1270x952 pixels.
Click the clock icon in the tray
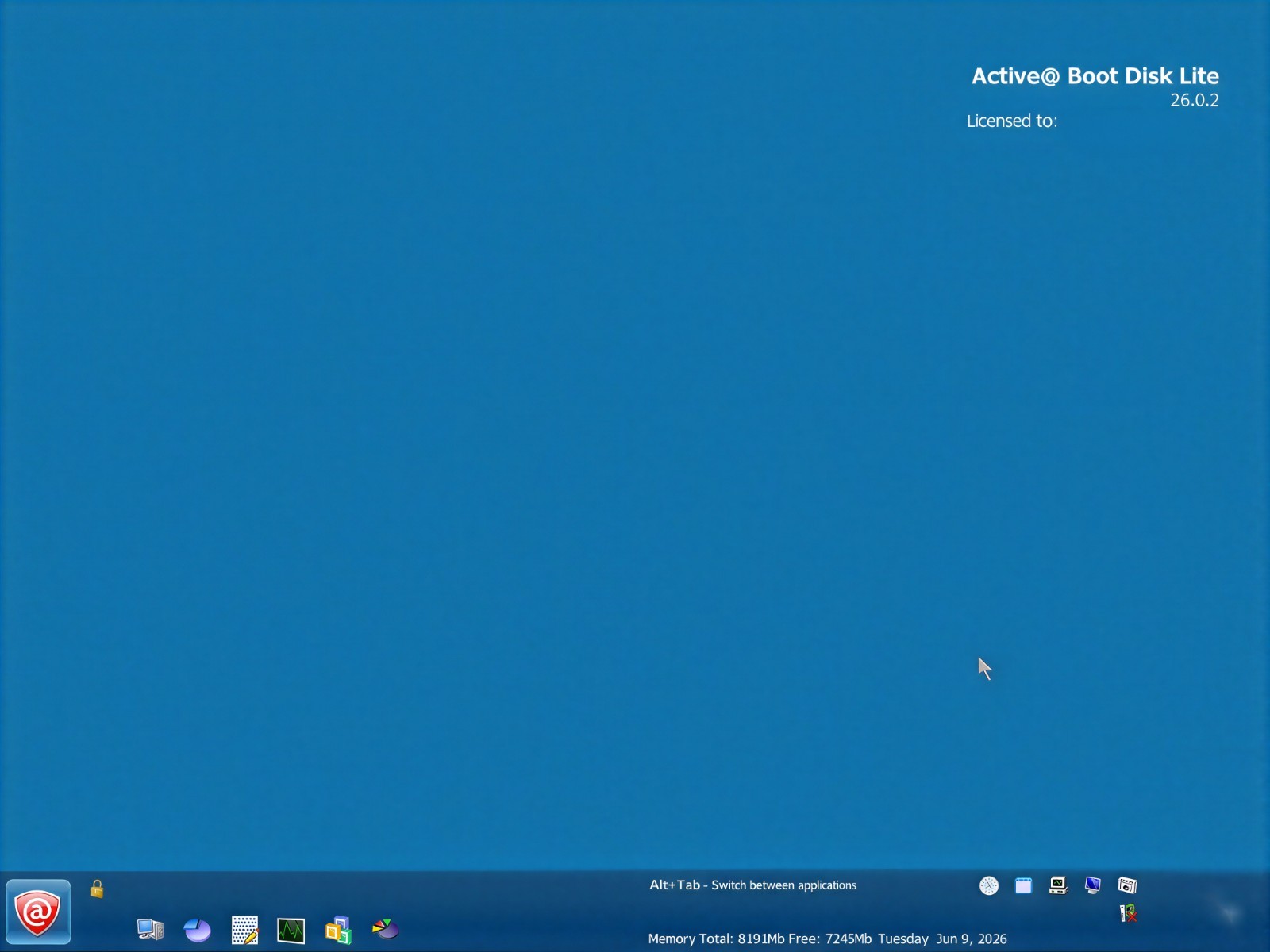[x=989, y=885]
